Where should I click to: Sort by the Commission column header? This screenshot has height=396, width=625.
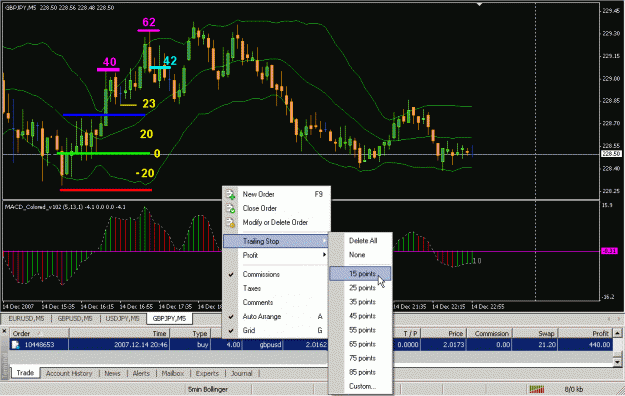[x=489, y=333]
